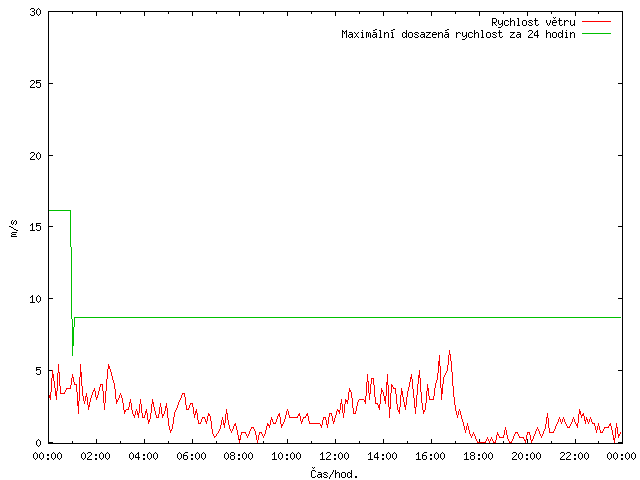
Task: Click the green line's lowest dip near 01:00
Action: (73, 354)
